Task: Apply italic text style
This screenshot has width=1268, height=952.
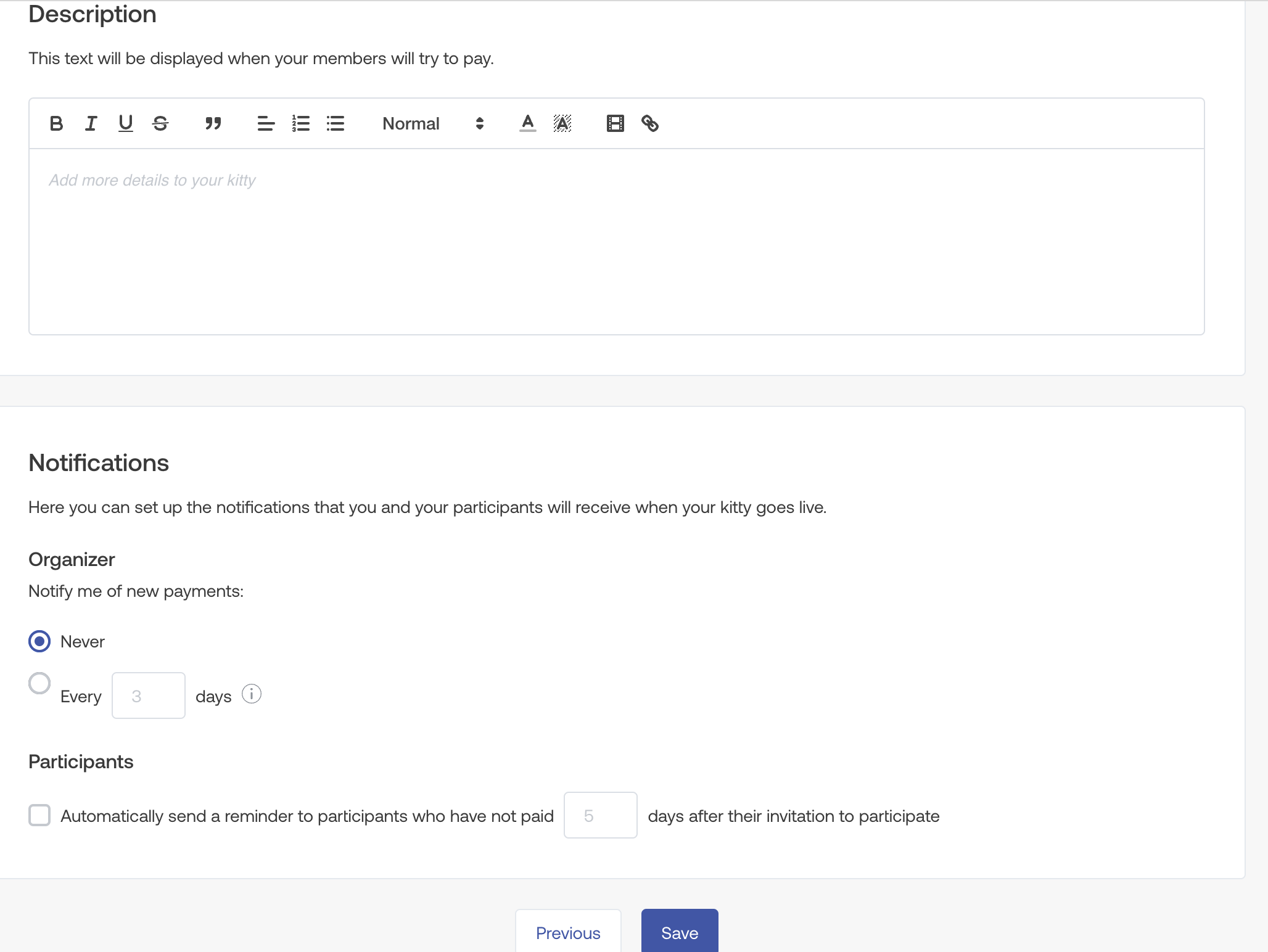Action: (91, 123)
